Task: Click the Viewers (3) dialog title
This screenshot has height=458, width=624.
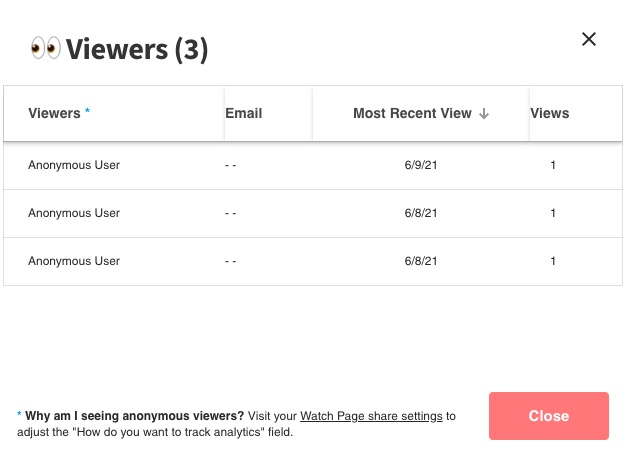Action: pos(137,49)
